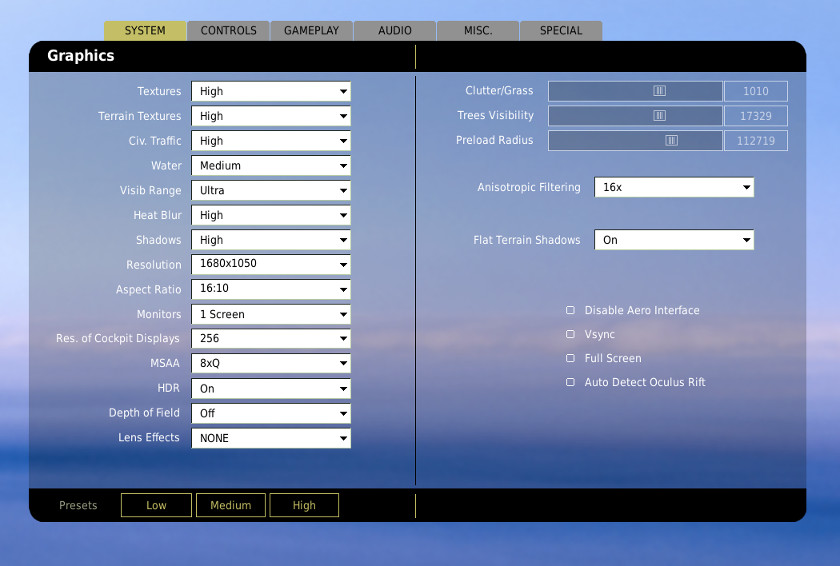Expand the Textures dropdown
The image size is (840, 566).
click(271, 92)
